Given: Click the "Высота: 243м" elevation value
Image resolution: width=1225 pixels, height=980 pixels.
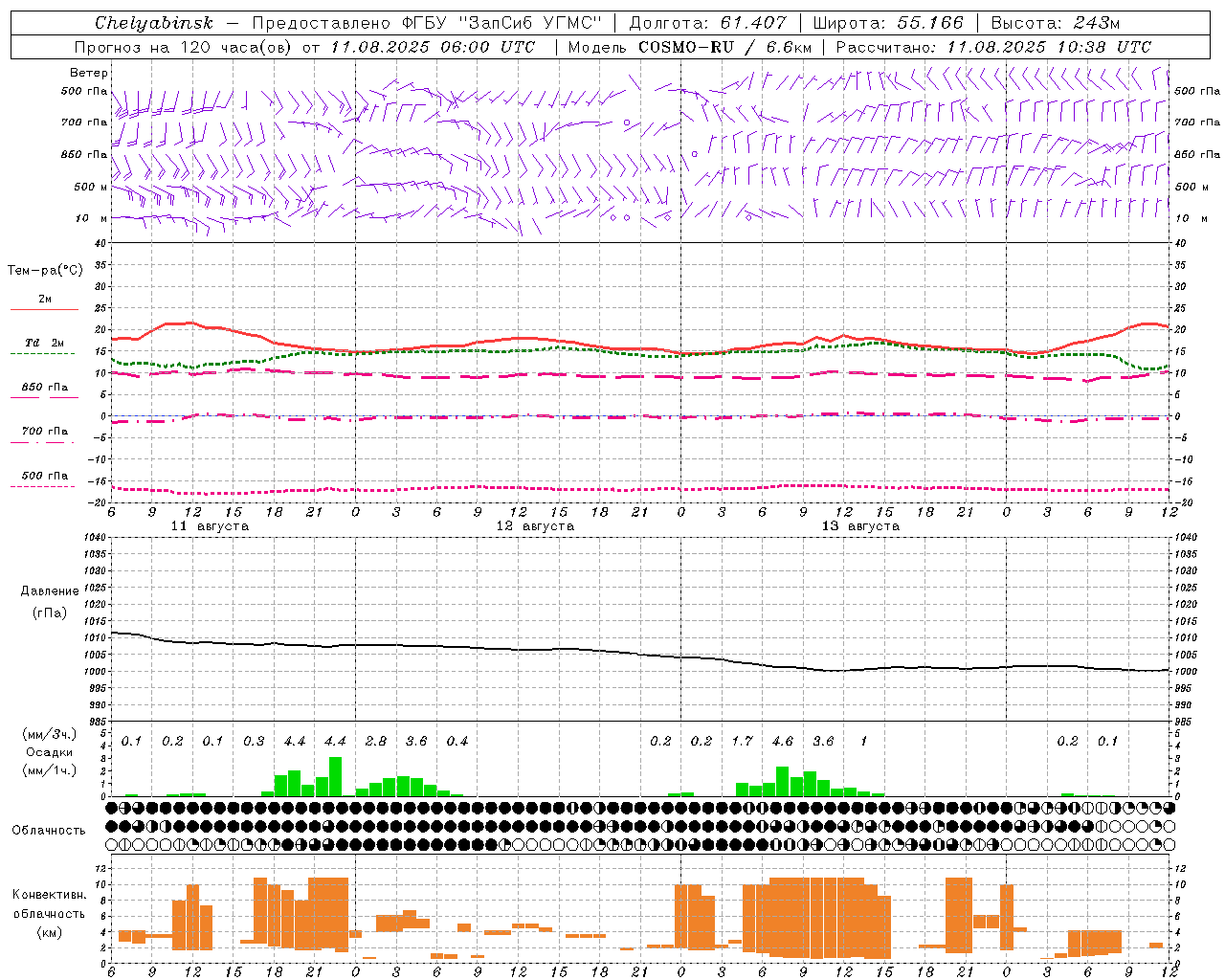Looking at the screenshot, I should click(1056, 23).
